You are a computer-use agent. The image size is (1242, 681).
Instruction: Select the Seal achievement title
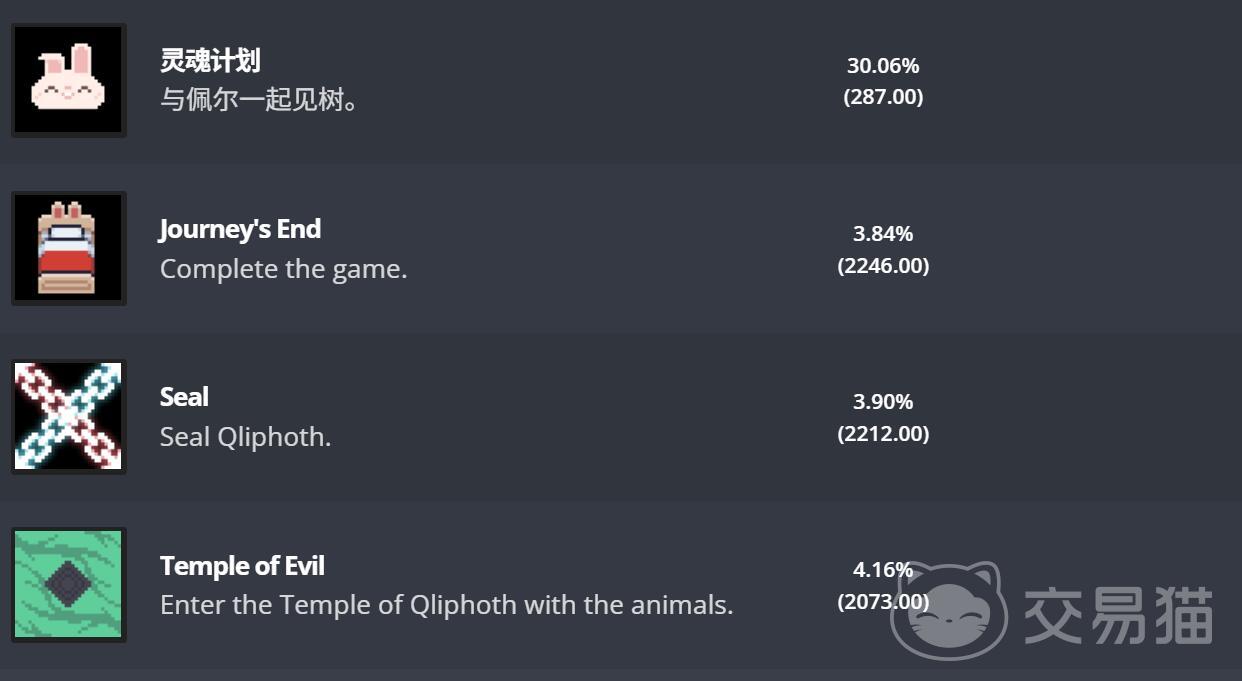pos(184,397)
